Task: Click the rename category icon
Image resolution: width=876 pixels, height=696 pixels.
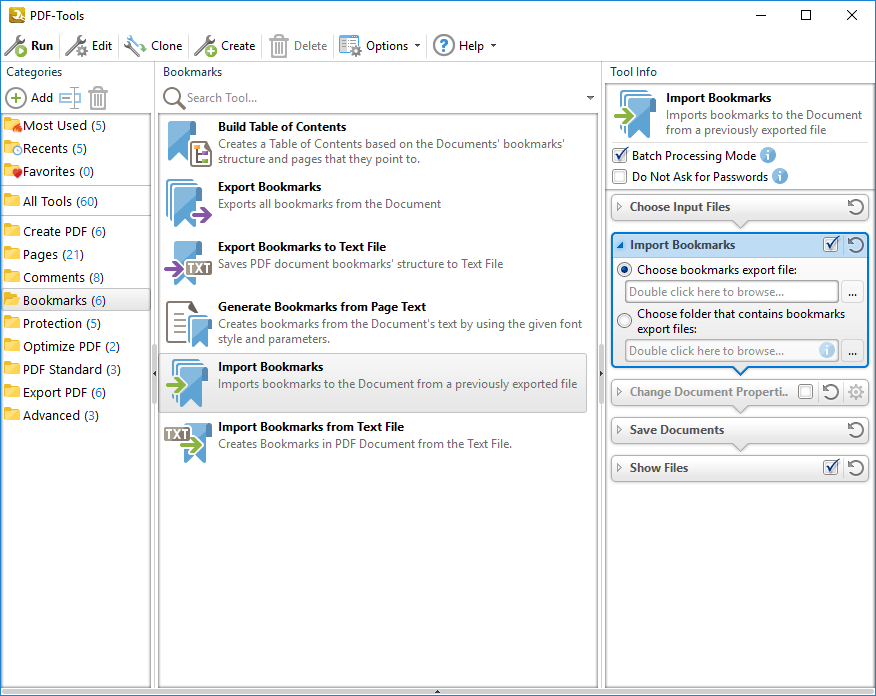Action: [x=70, y=98]
